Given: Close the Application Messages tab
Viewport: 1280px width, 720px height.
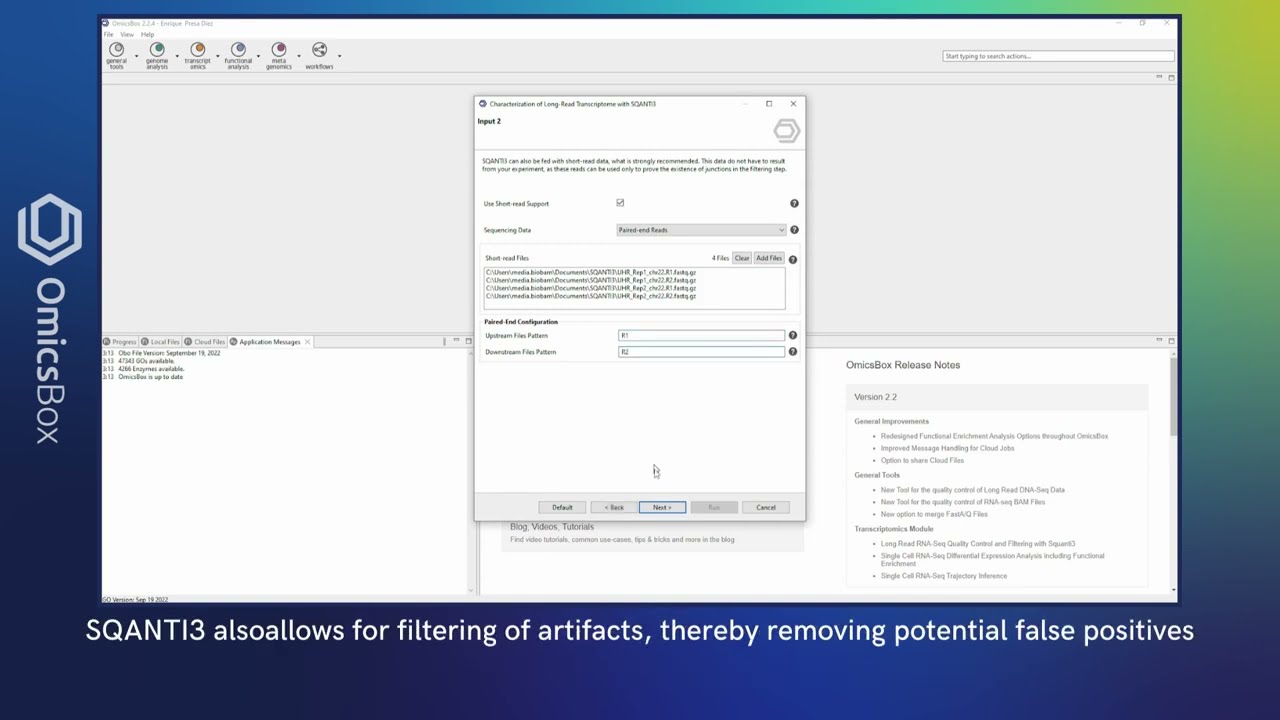Looking at the screenshot, I should 307,342.
